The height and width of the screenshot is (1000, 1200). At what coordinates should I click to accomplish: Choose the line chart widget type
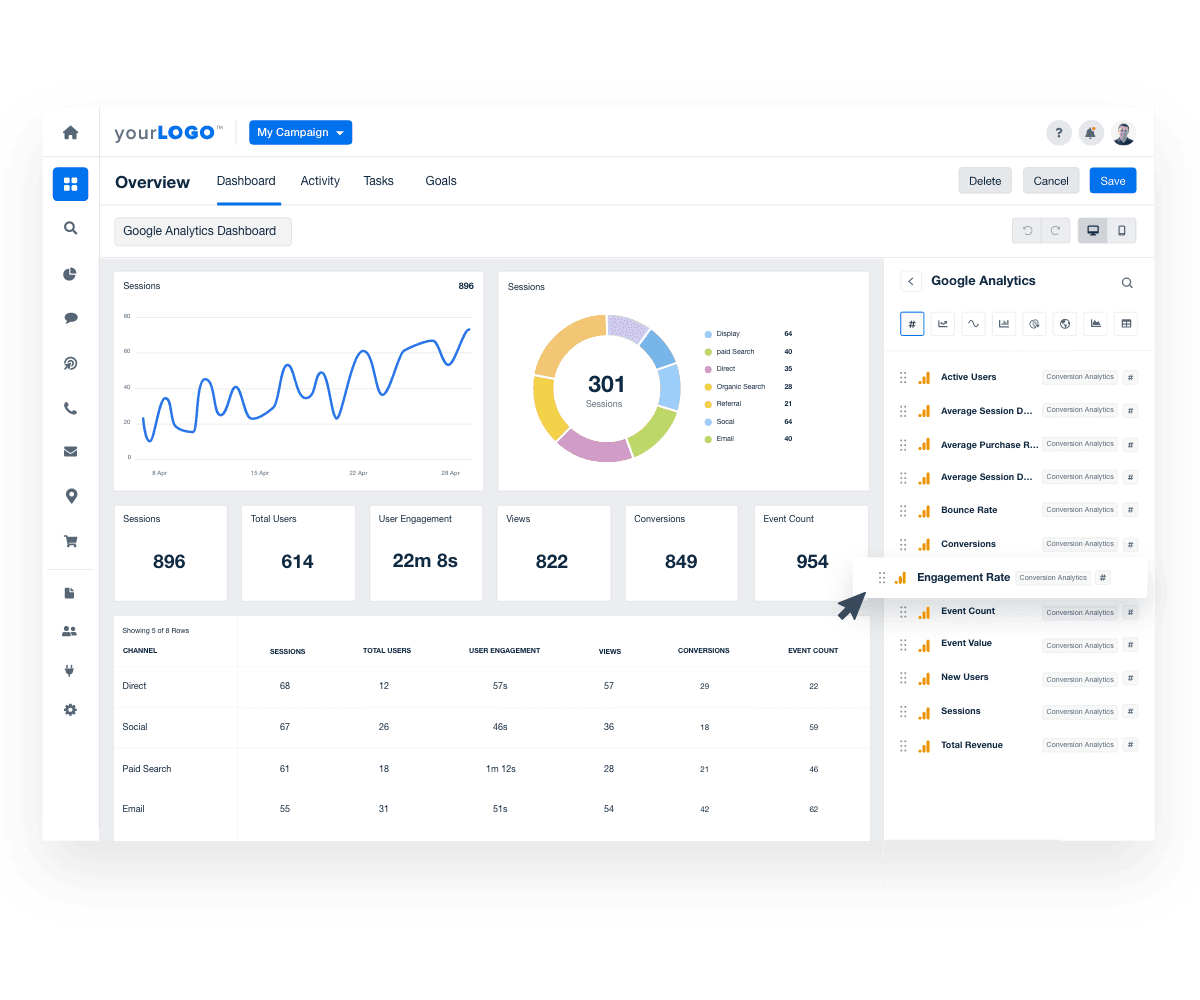pos(942,323)
